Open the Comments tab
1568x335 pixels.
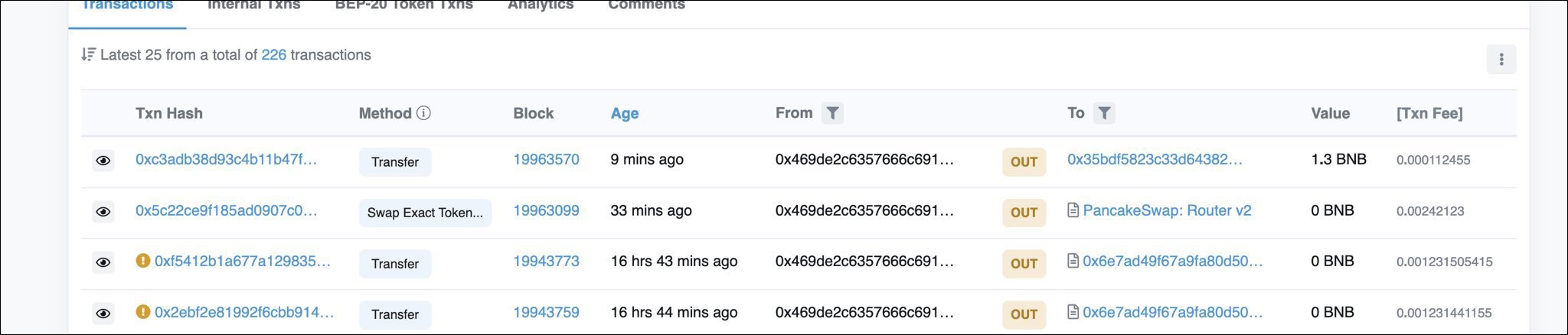click(x=646, y=6)
